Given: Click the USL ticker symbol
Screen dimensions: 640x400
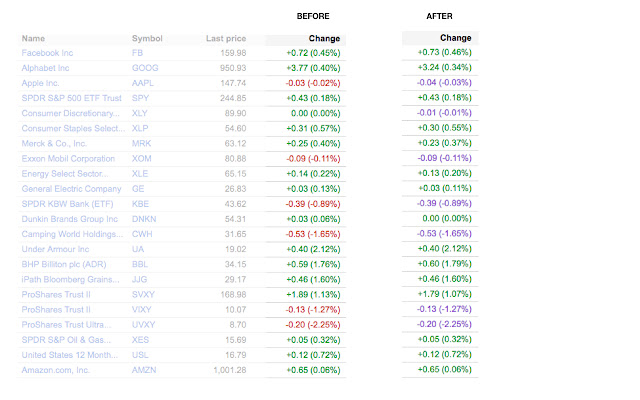Looking at the screenshot, I should 140,355.
